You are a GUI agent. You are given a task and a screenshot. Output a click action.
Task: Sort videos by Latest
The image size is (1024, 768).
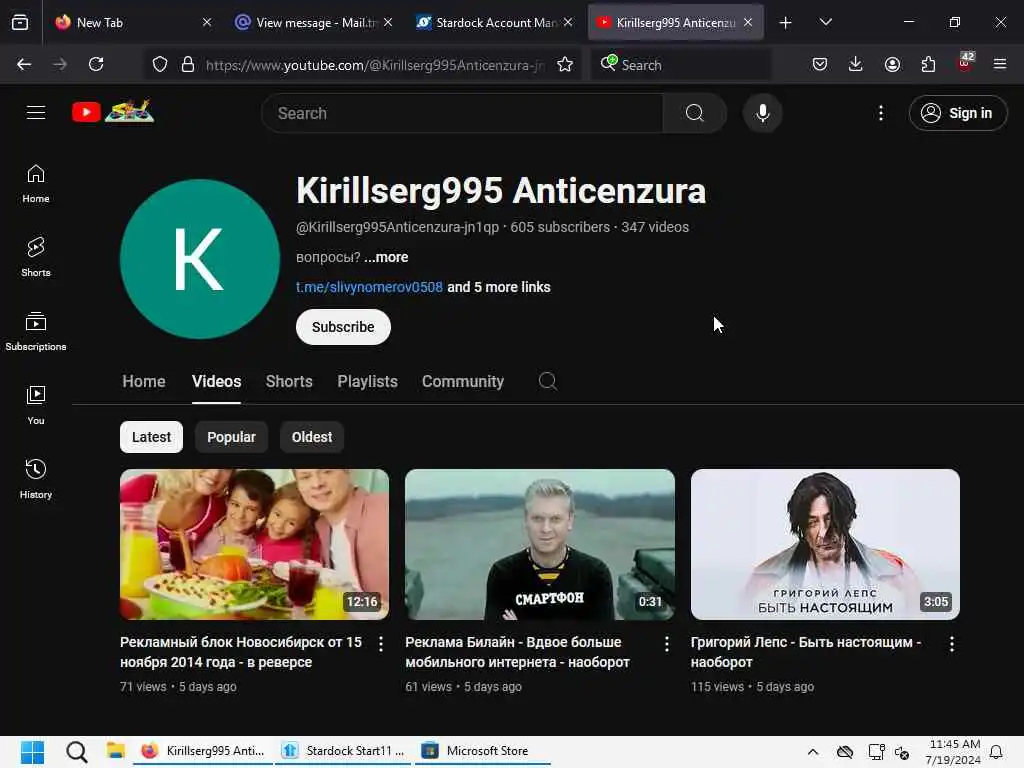[152, 437]
